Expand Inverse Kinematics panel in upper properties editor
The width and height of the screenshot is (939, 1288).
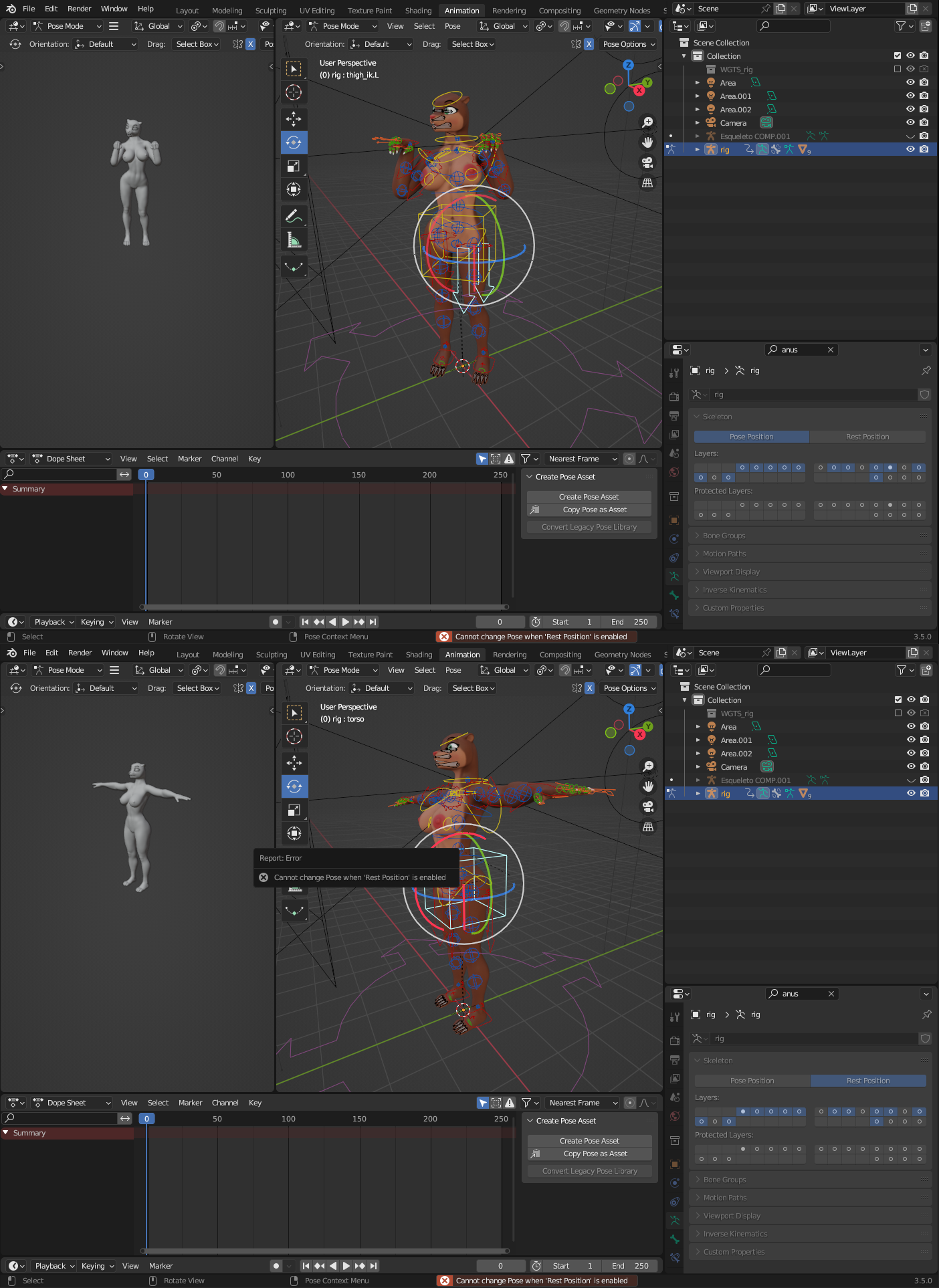[734, 590]
